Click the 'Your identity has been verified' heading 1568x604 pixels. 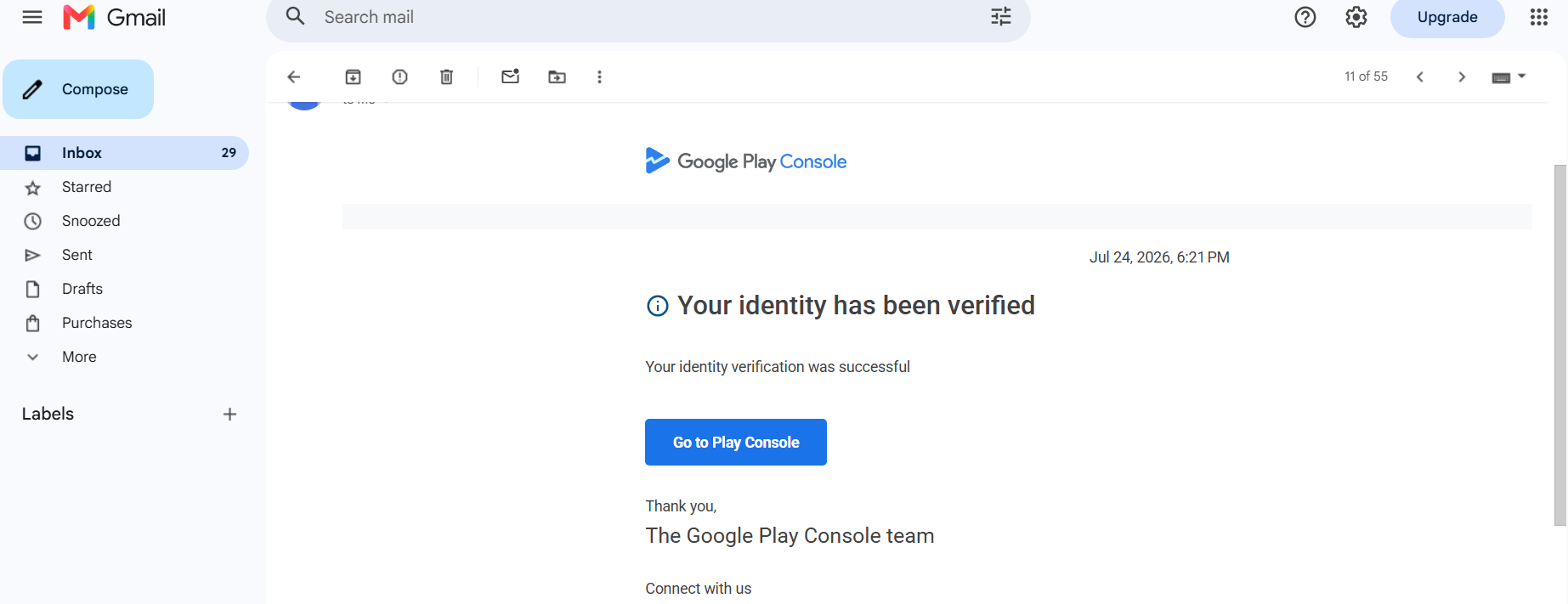856,306
